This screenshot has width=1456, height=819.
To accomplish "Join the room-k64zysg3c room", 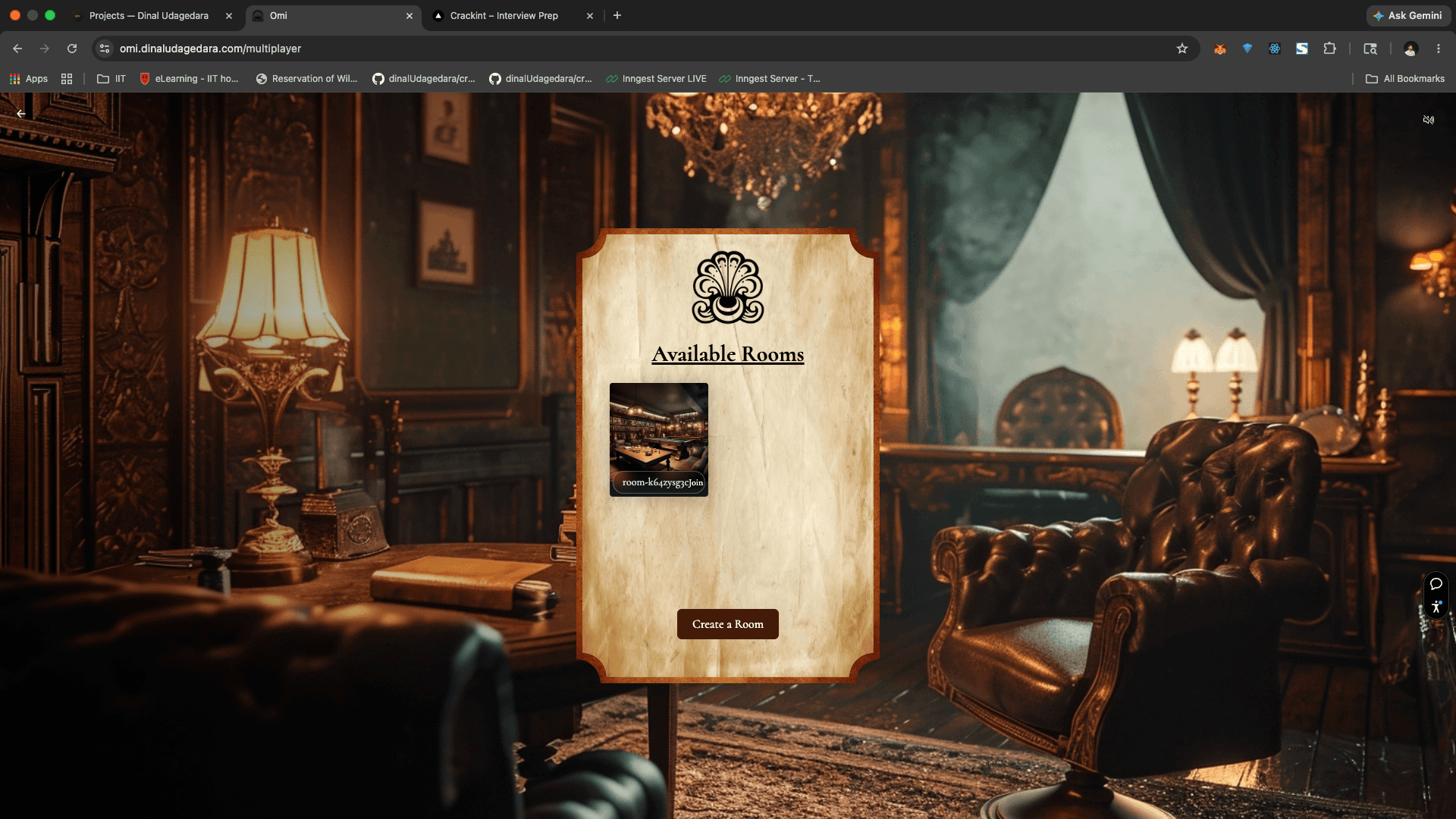I will [695, 482].
